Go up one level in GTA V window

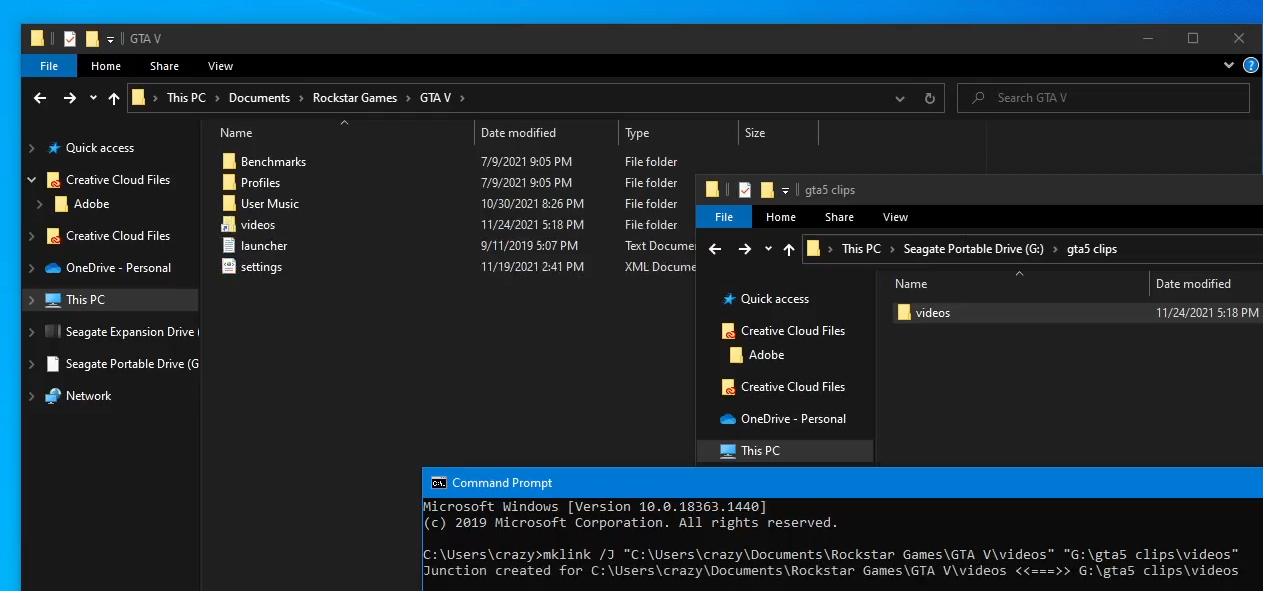pos(114,98)
